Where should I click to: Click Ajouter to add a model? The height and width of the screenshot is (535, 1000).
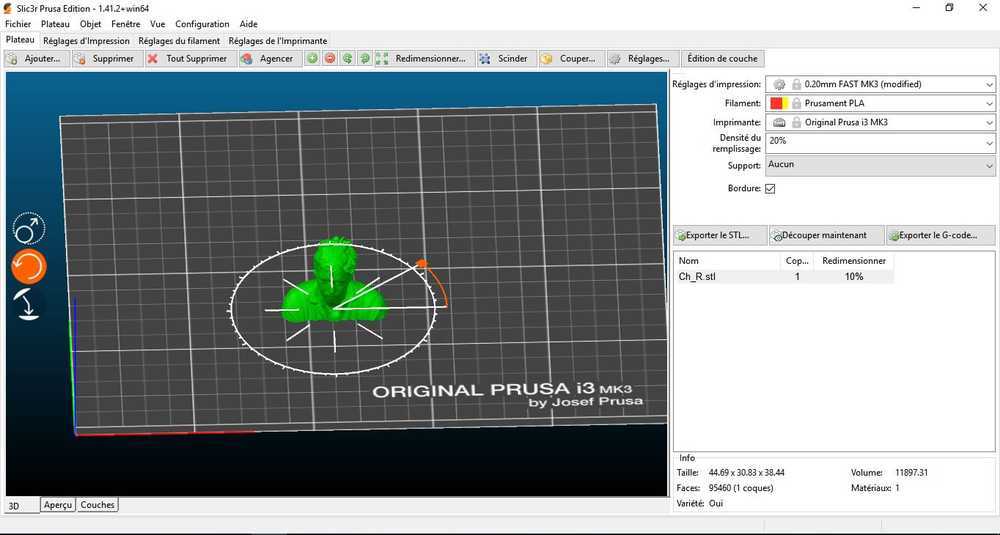(36, 59)
